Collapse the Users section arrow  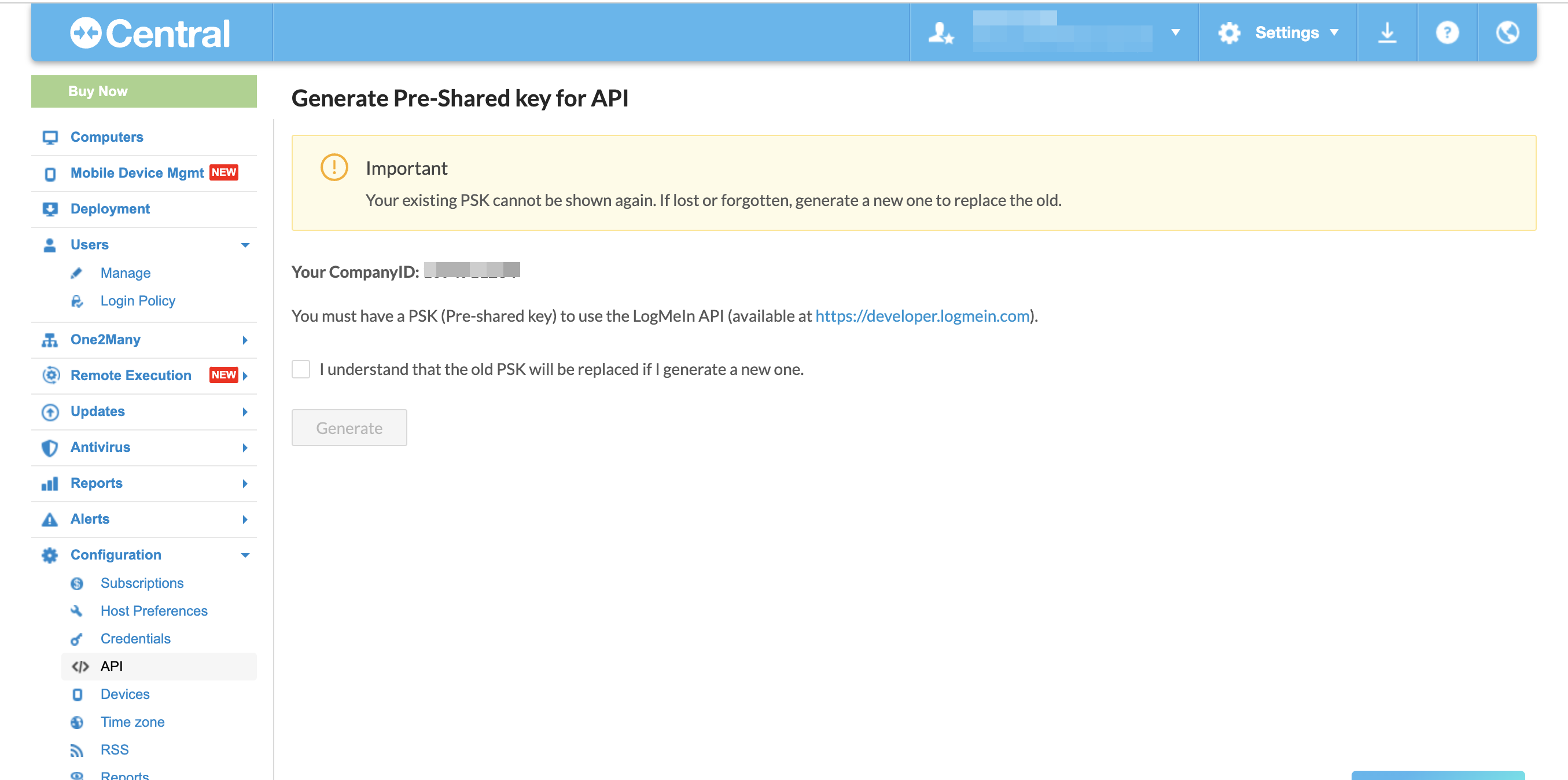245,245
